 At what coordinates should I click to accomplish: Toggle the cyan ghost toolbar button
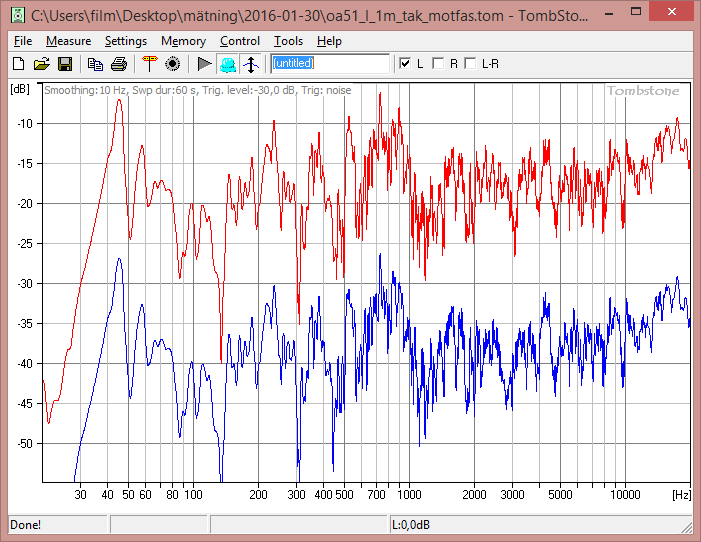[228, 64]
